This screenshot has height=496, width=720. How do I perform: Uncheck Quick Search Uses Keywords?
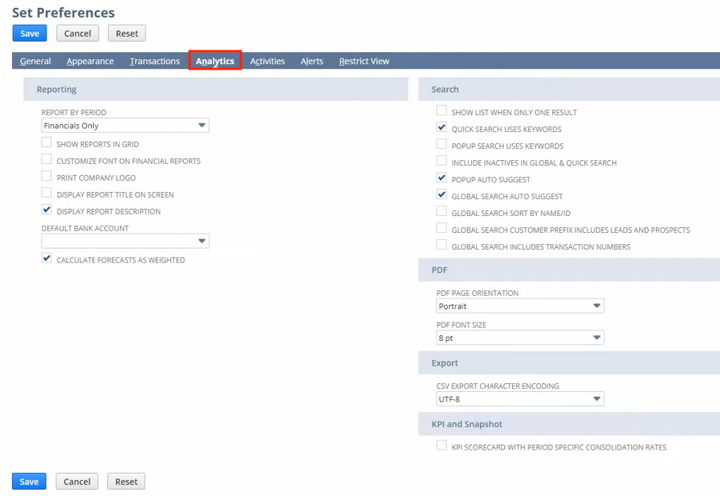click(x=441, y=128)
